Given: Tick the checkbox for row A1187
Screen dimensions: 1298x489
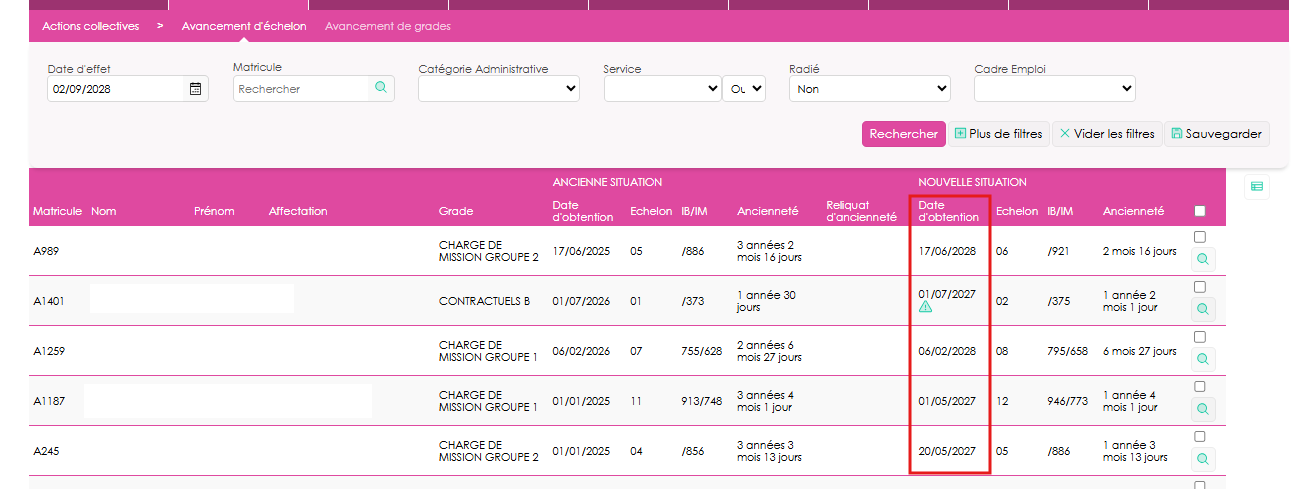Looking at the screenshot, I should point(1200,387).
